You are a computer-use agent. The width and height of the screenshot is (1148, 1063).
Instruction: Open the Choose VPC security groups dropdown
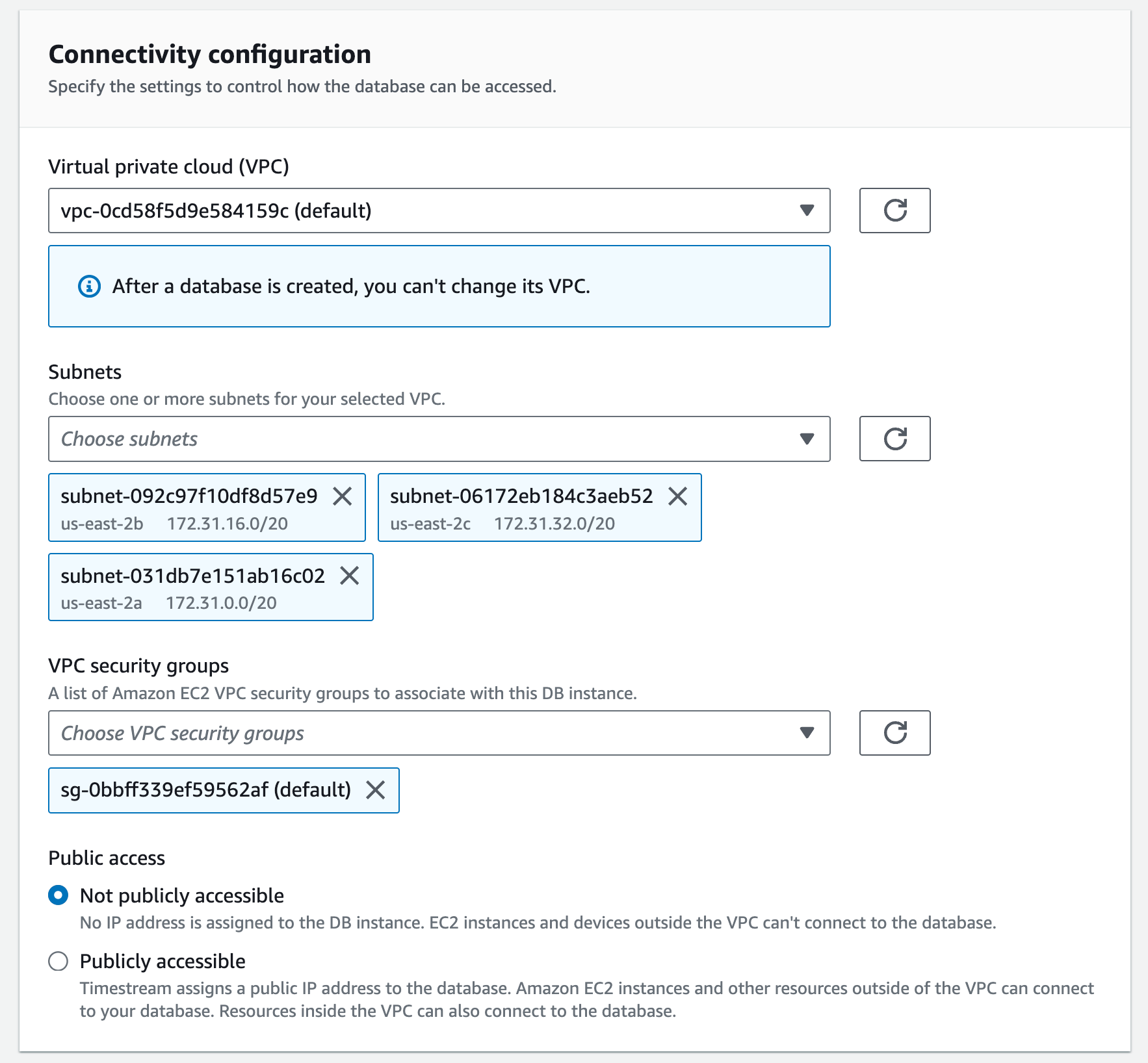(x=439, y=733)
